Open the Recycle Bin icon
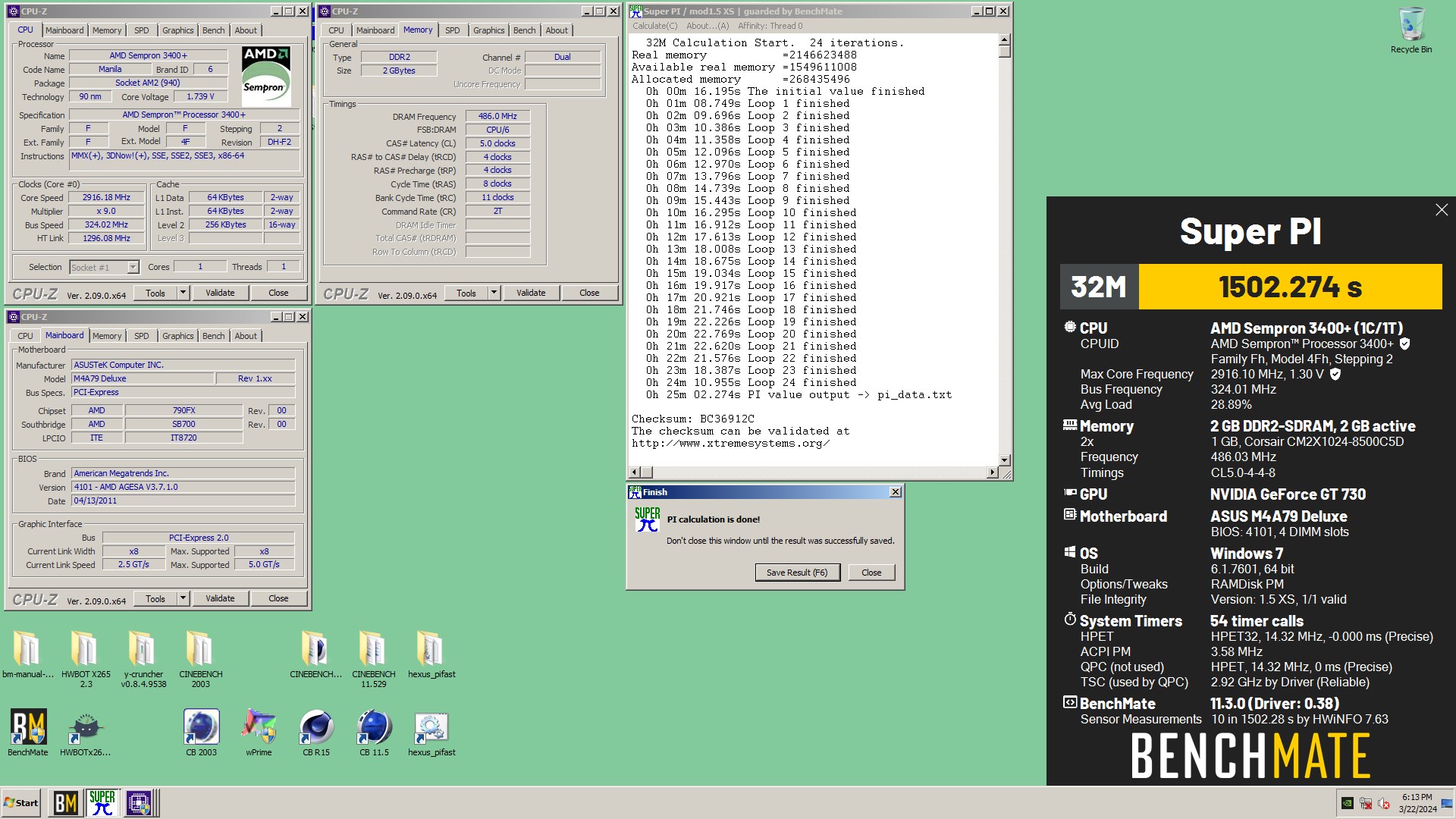 point(1410,30)
